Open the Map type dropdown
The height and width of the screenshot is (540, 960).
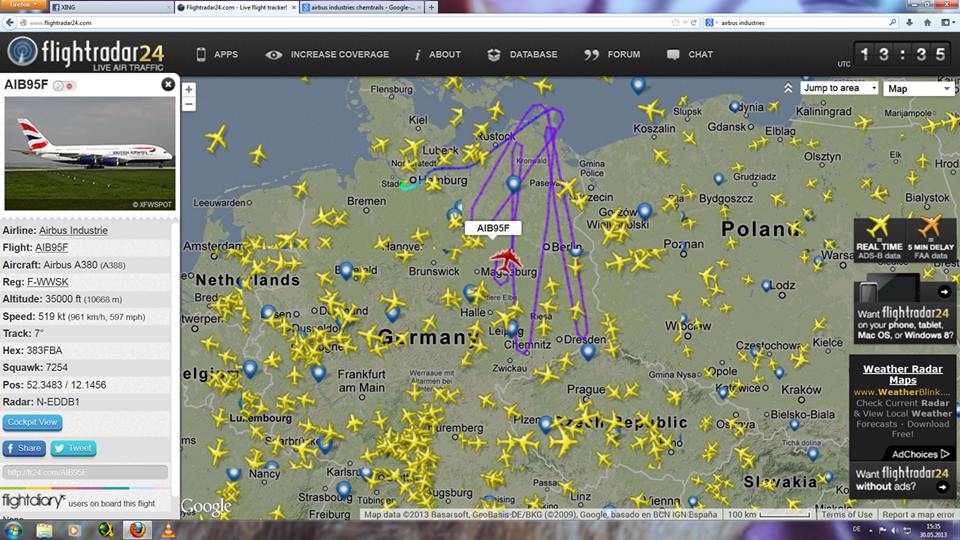(919, 89)
